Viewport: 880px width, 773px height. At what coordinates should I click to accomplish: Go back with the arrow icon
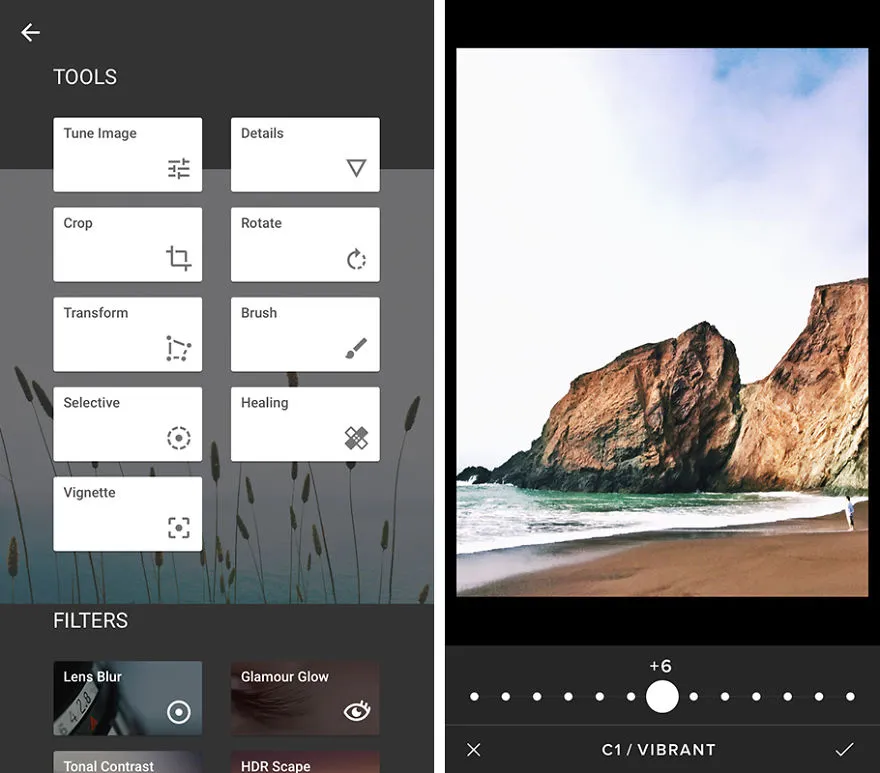click(x=30, y=33)
